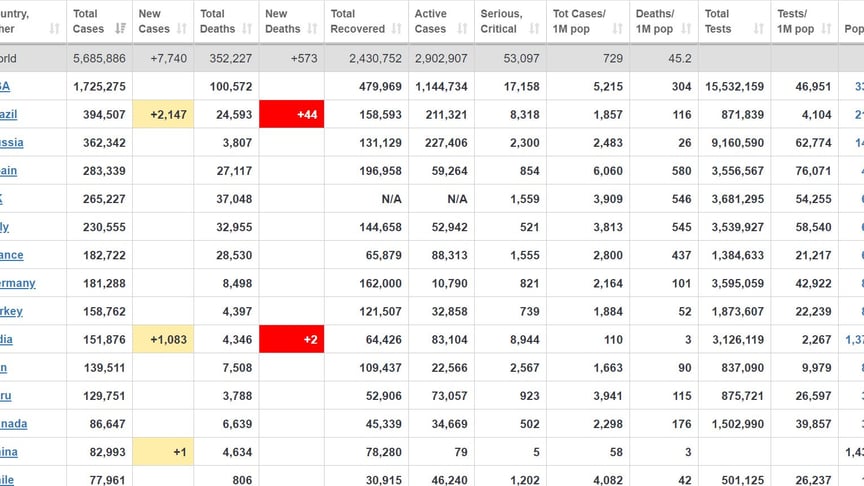Open the India country link
864x486 pixels.
coord(6,339)
